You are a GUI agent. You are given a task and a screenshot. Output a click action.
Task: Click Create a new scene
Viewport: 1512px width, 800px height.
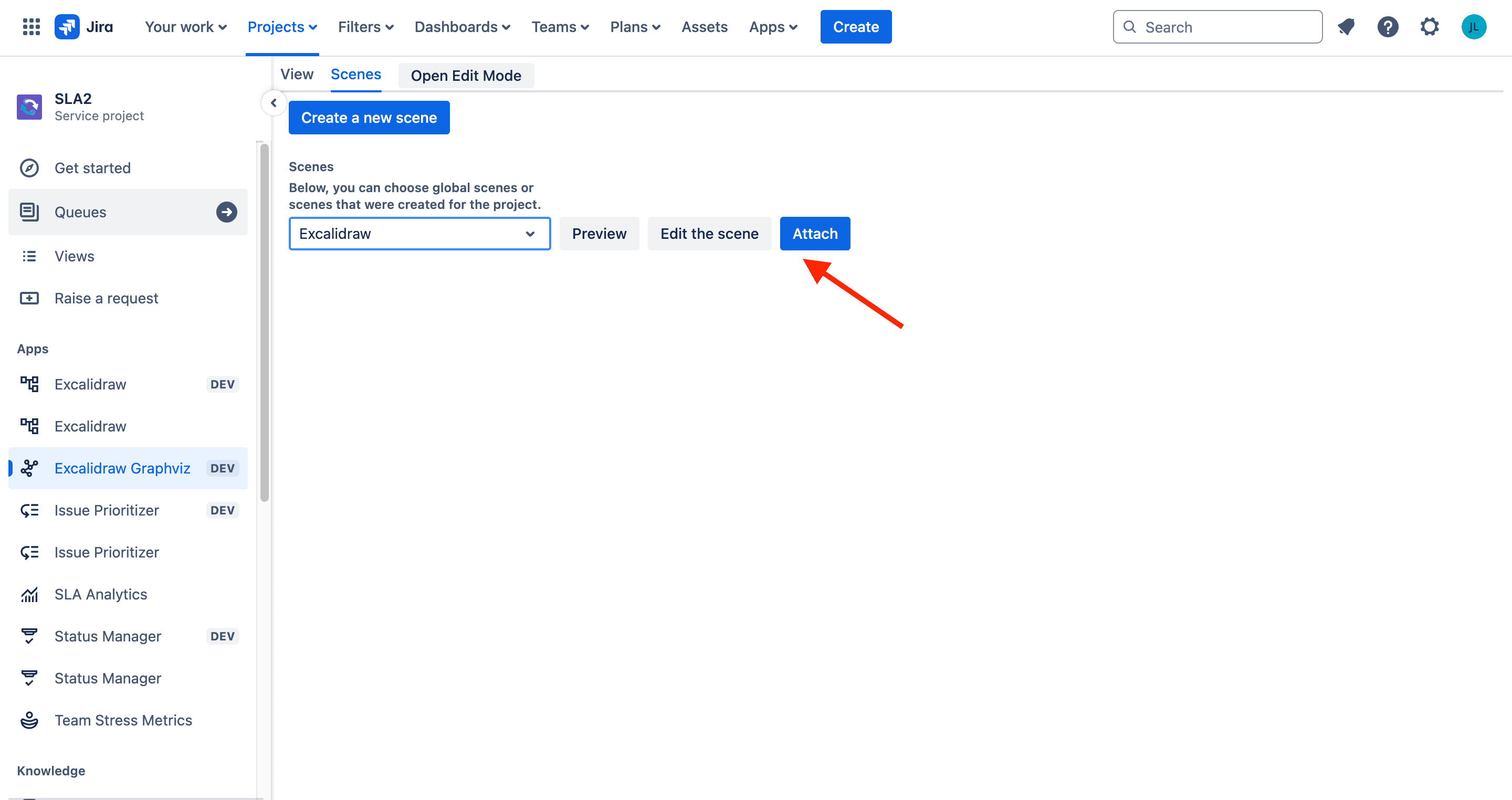pos(369,118)
